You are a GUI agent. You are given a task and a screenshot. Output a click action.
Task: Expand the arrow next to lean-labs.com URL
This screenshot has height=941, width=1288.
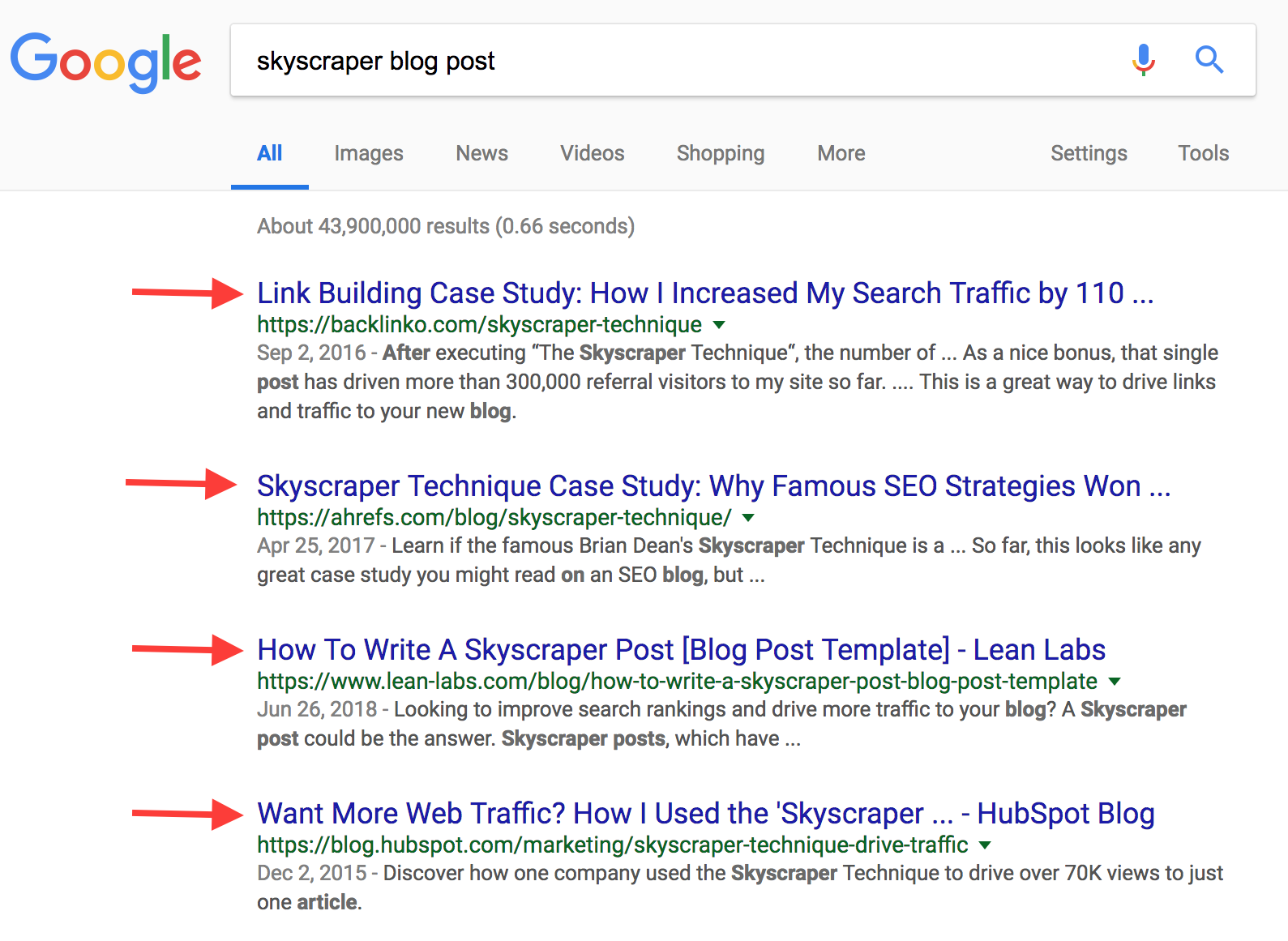point(1115,682)
